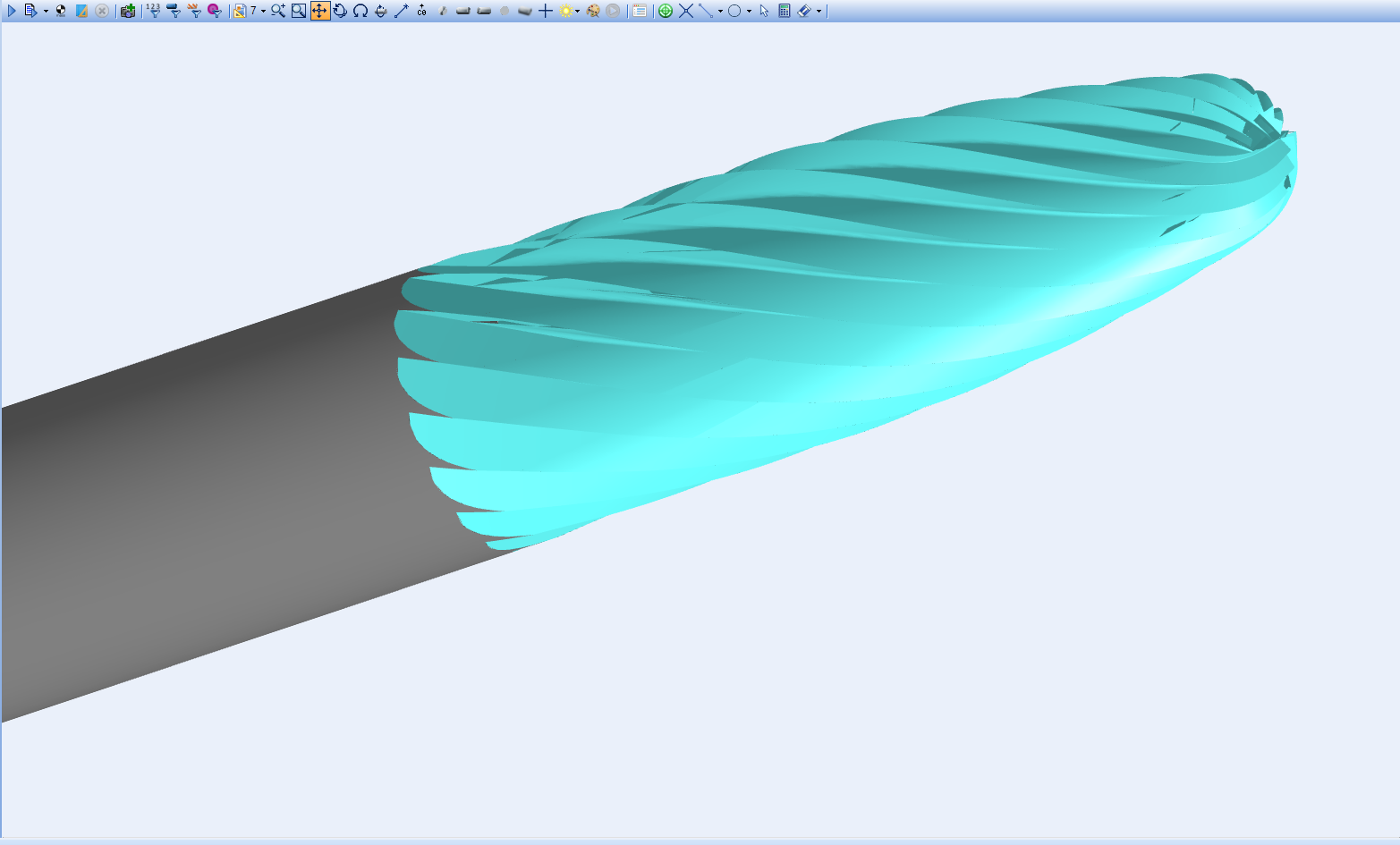1400x845 pixels.
Task: Toggle the dynamic rotate view tool
Action: click(340, 11)
